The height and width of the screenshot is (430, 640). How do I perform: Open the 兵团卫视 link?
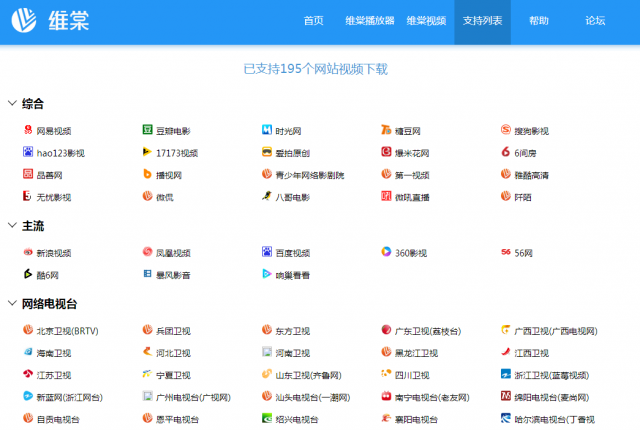coord(173,331)
